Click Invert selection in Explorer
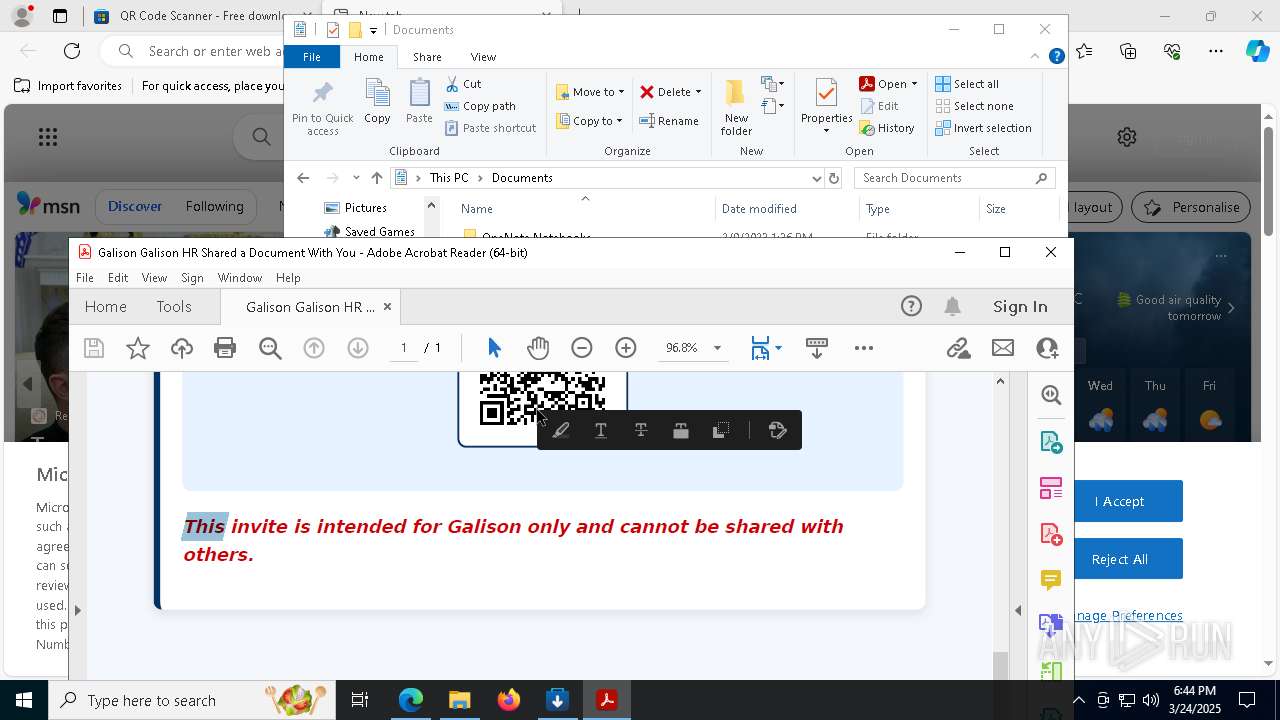Screen dimensions: 1280x720 (983, 128)
